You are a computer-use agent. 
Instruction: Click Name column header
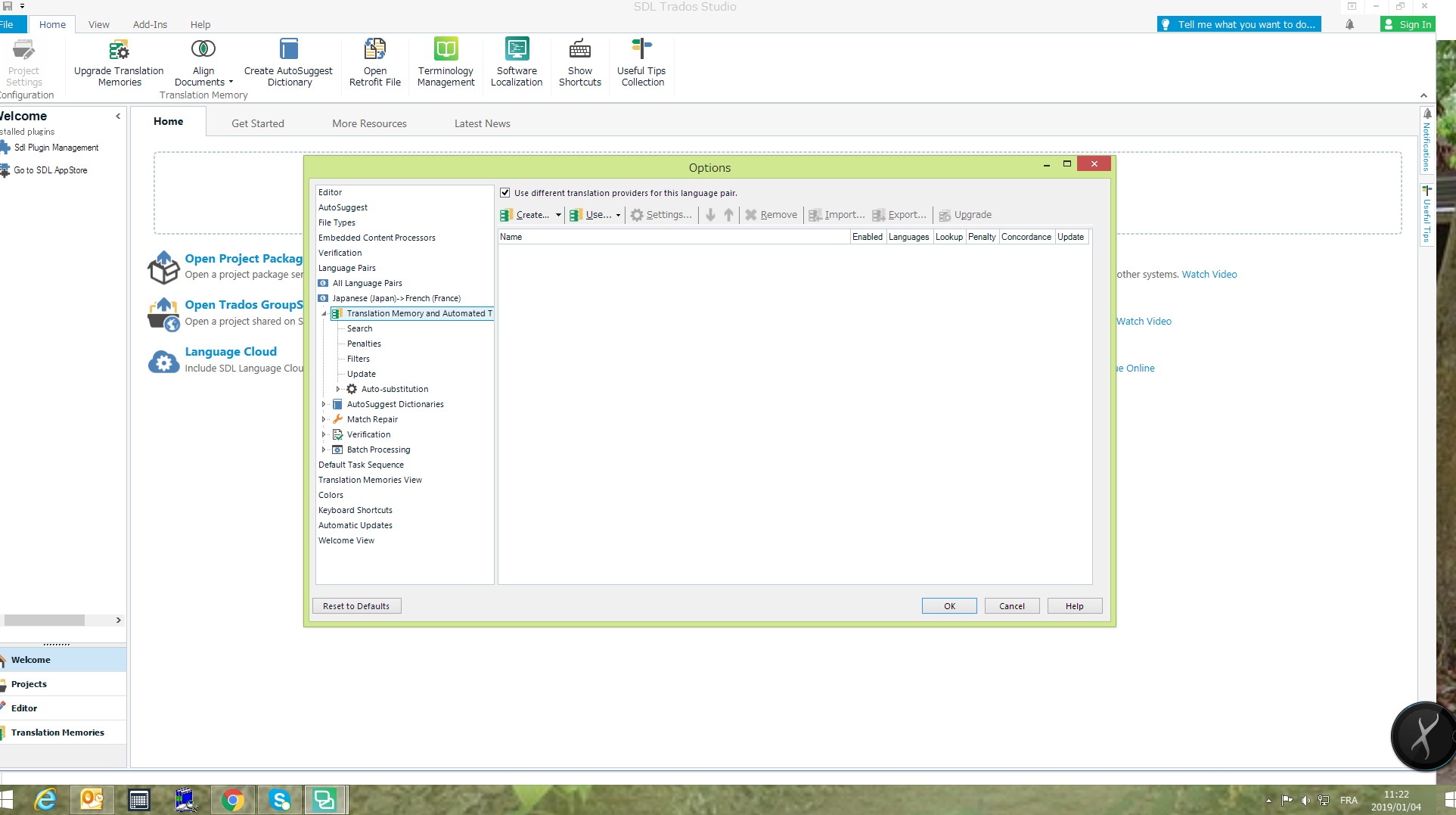(x=674, y=237)
